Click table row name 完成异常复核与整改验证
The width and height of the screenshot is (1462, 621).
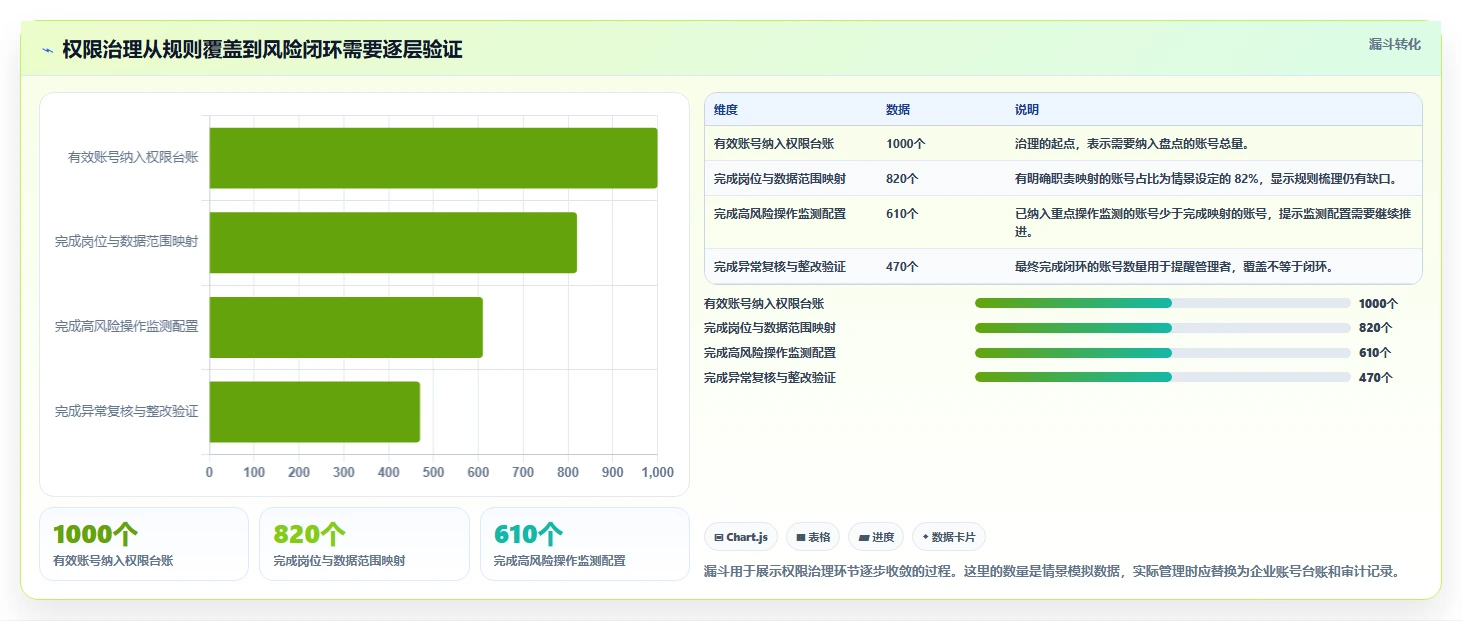click(780, 267)
